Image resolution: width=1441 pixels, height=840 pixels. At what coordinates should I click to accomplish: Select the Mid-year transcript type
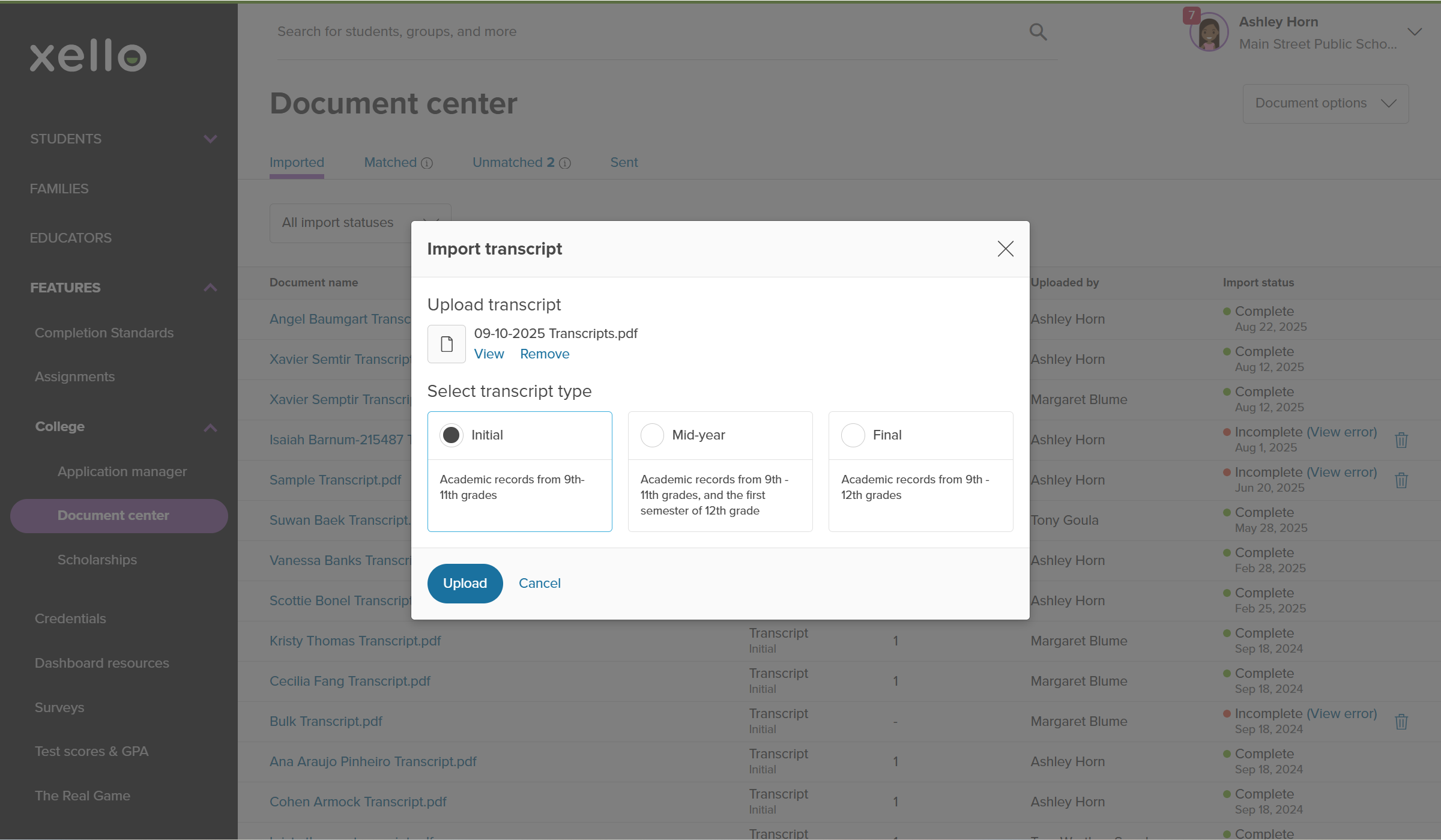tap(652, 435)
